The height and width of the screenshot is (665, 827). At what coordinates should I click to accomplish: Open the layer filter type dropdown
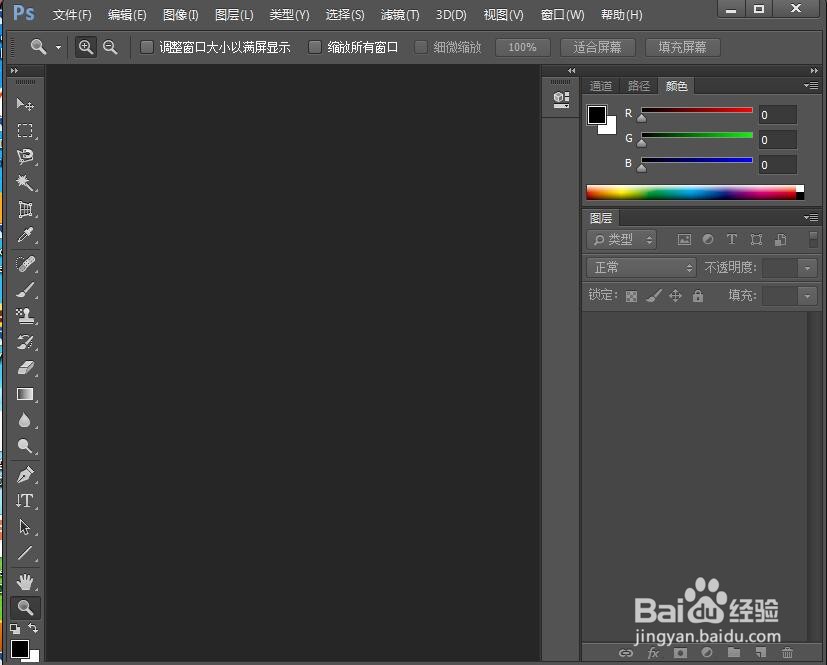[621, 240]
